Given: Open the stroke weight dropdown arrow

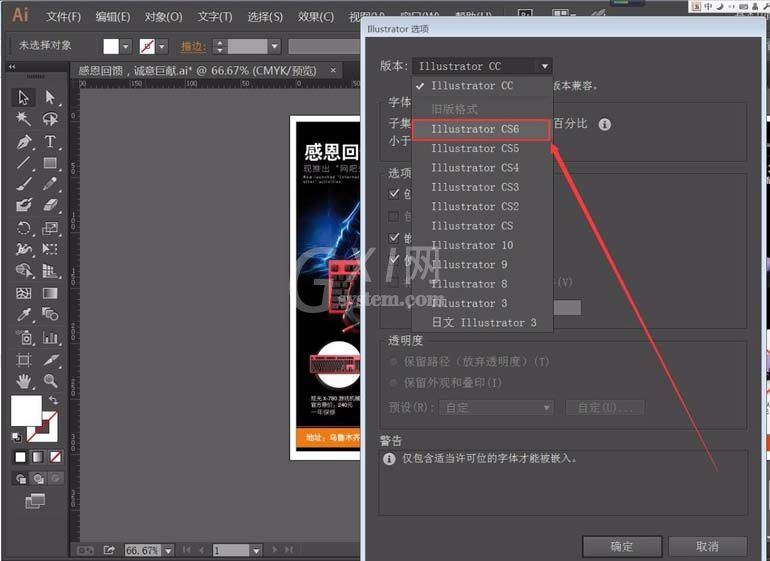Looking at the screenshot, I should click(274, 47).
